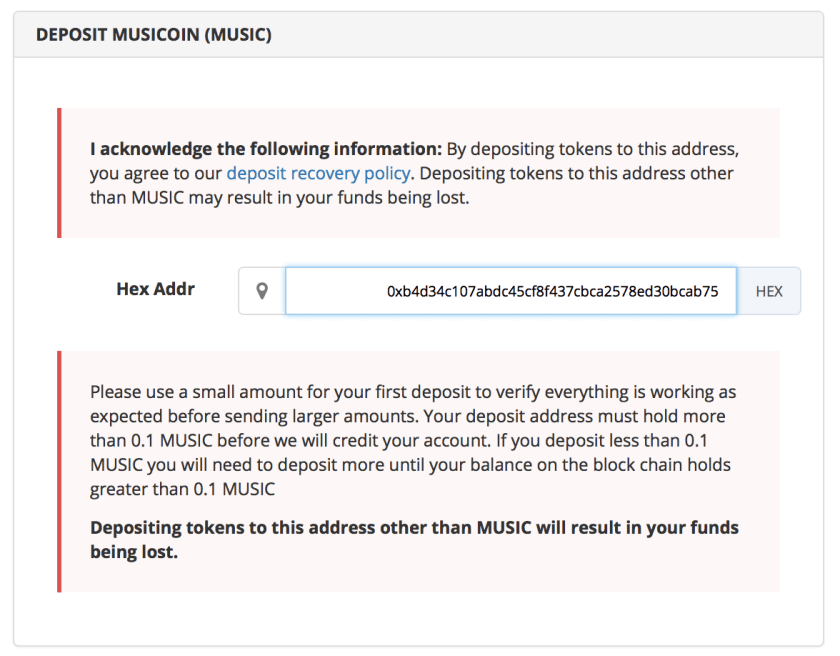Viewport: 840px width, 656px height.
Task: Click the DEPOSIT MUSICOIN (MUSIC) panel header
Action: coord(418,35)
